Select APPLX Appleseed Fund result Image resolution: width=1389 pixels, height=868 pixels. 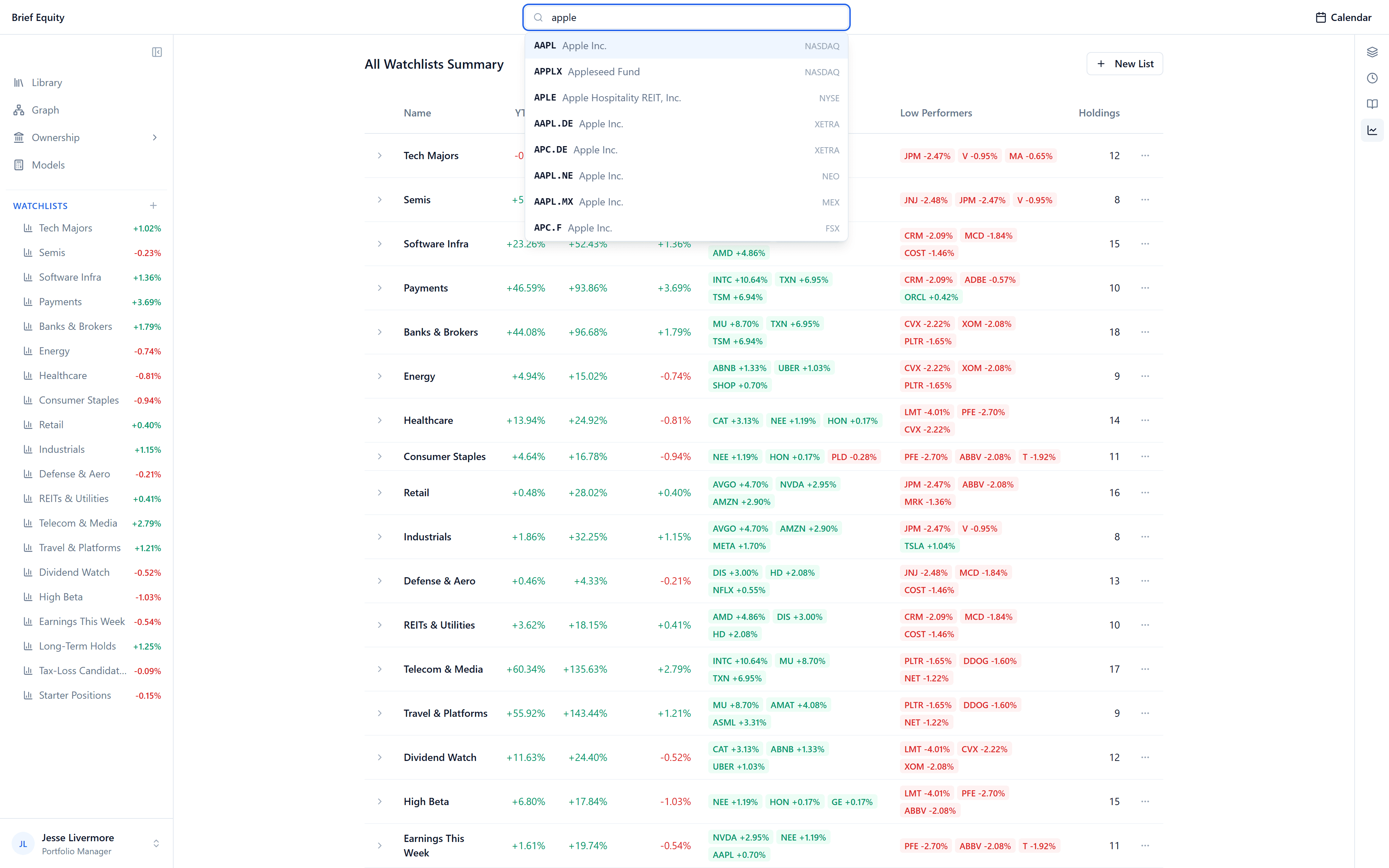click(x=686, y=72)
